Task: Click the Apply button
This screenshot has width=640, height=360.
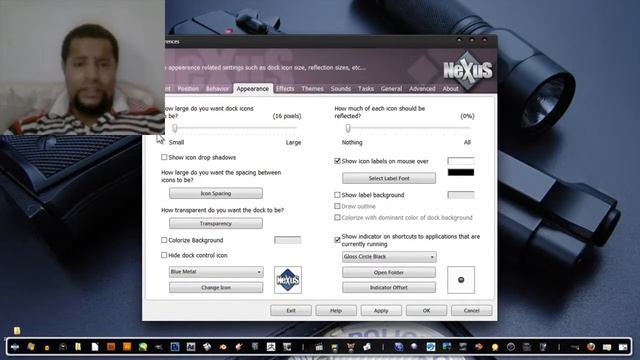Action: click(x=381, y=311)
